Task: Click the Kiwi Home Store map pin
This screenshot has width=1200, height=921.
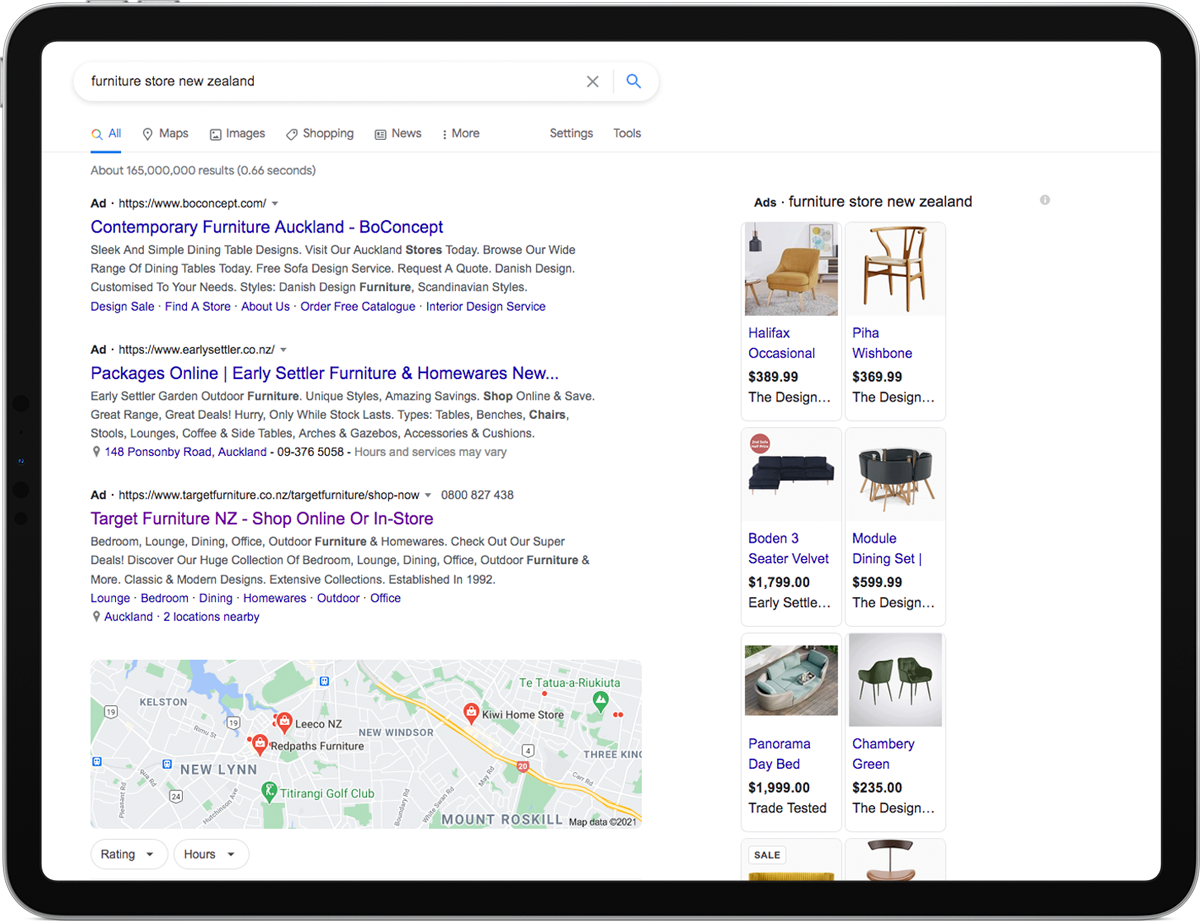Action: pos(471,712)
